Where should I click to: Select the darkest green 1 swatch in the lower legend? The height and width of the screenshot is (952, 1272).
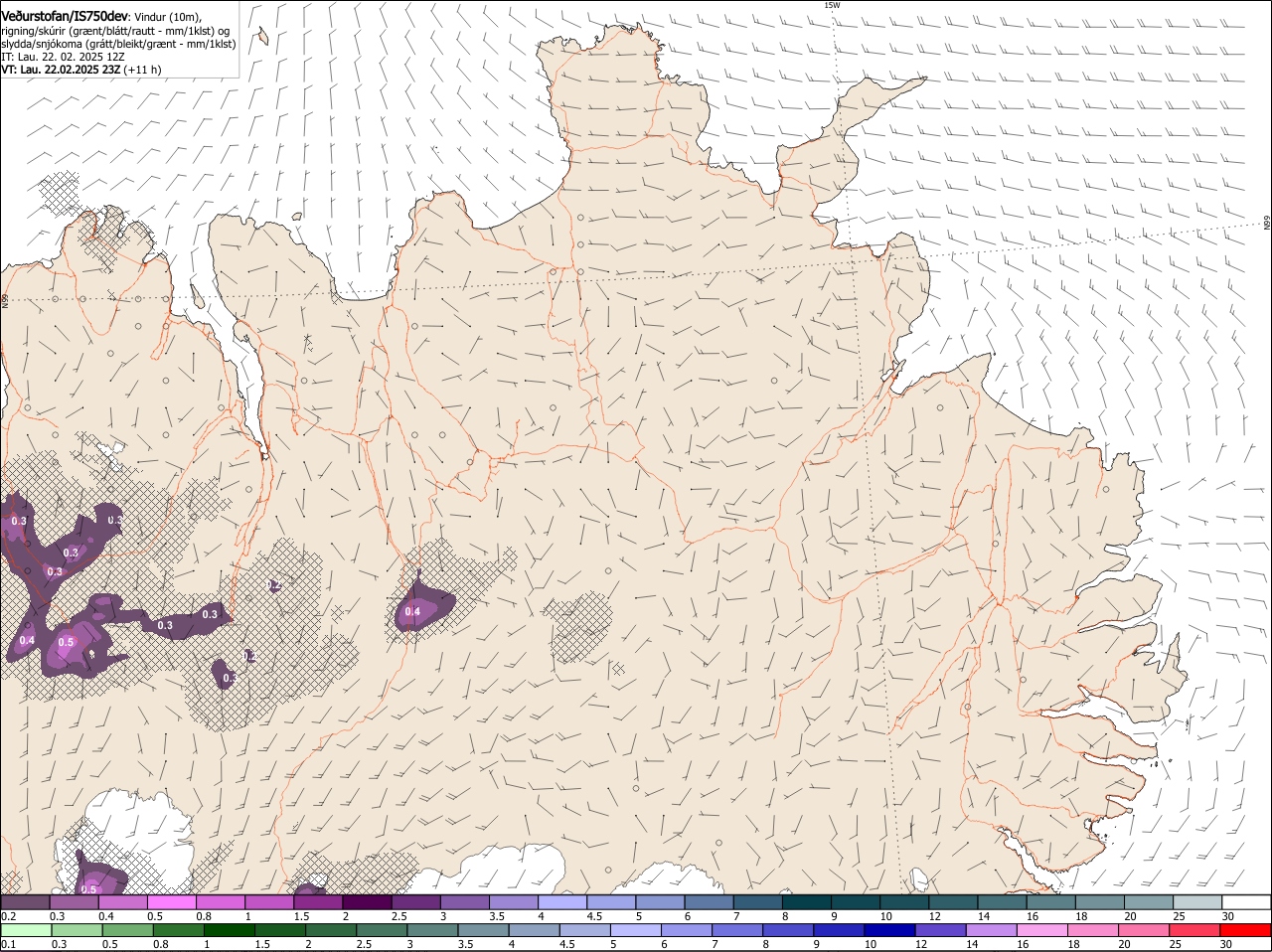point(229,930)
